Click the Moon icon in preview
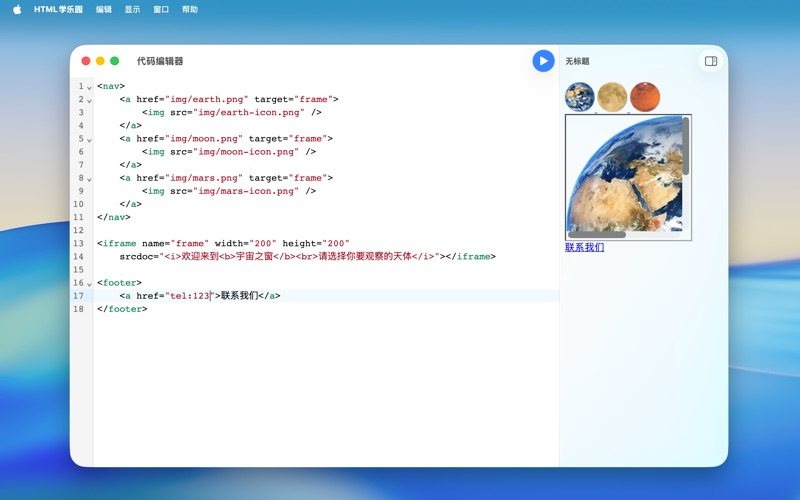Image resolution: width=800 pixels, height=500 pixels. [x=612, y=97]
